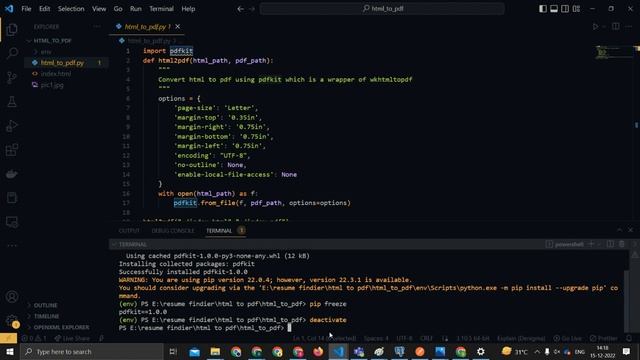Viewport: 640px width, 360px height.
Task: Customize editor layout icon in title bar
Action: 576,9
